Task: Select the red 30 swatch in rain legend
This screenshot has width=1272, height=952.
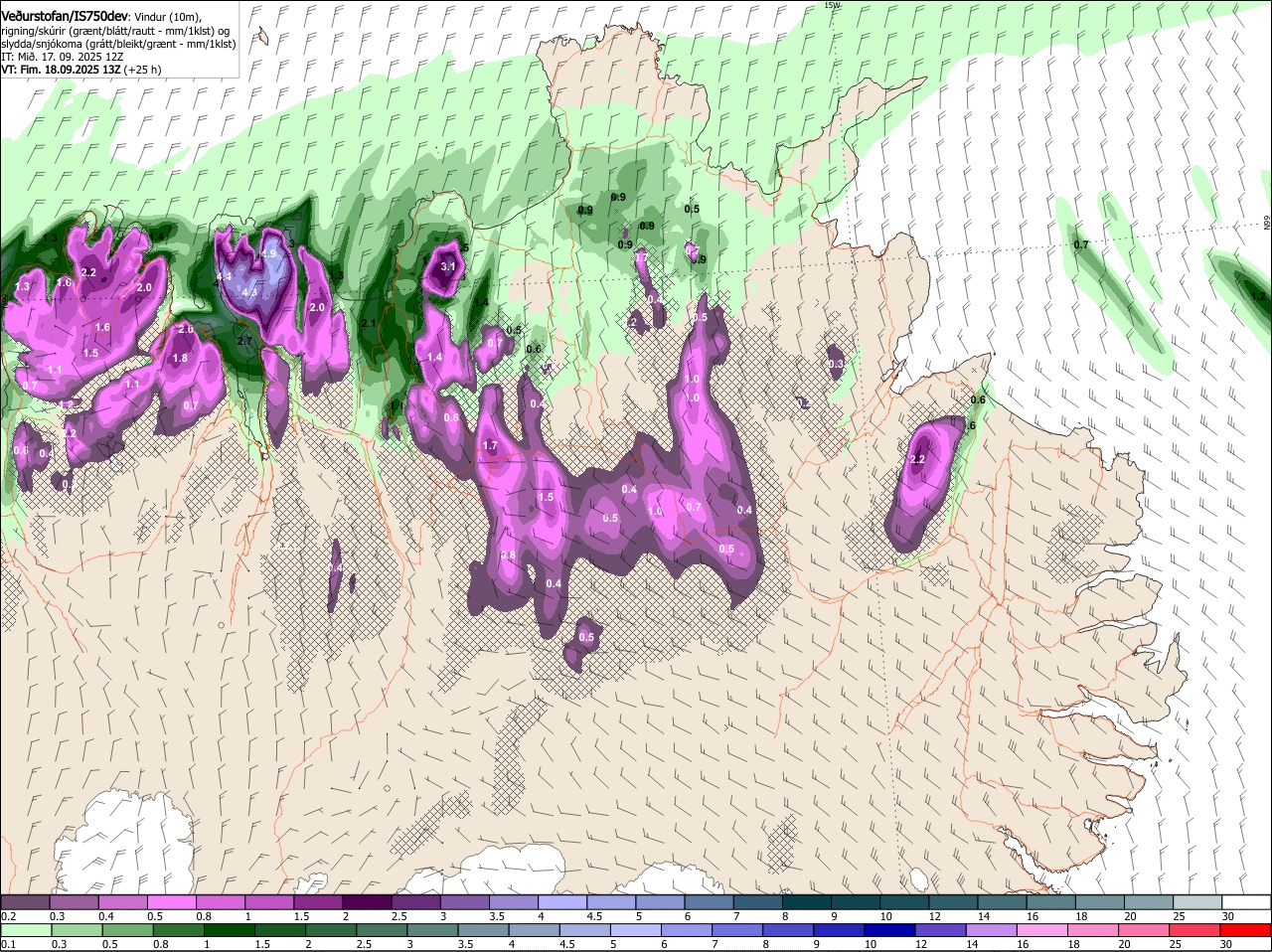Action: click(x=1246, y=930)
